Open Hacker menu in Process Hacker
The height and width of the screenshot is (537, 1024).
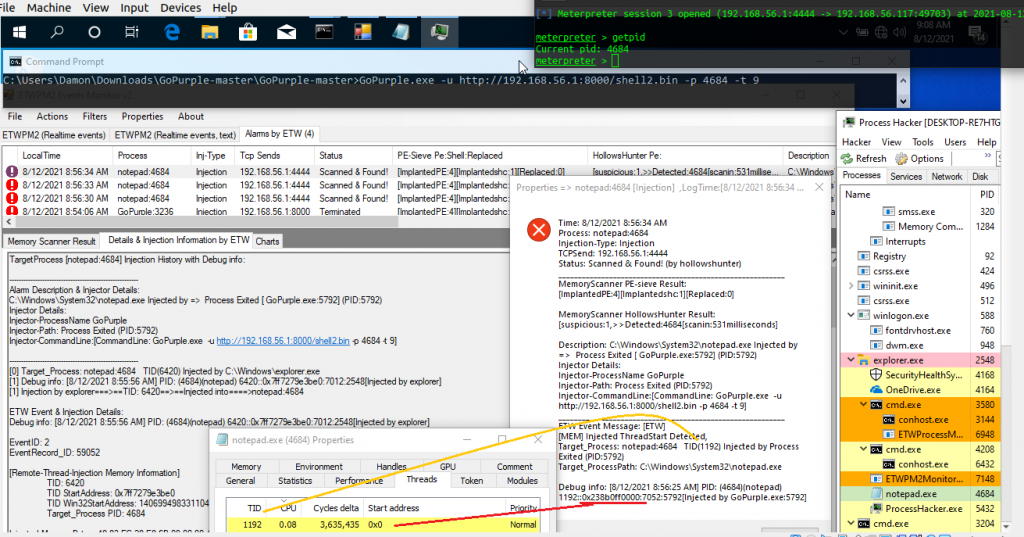pos(856,142)
